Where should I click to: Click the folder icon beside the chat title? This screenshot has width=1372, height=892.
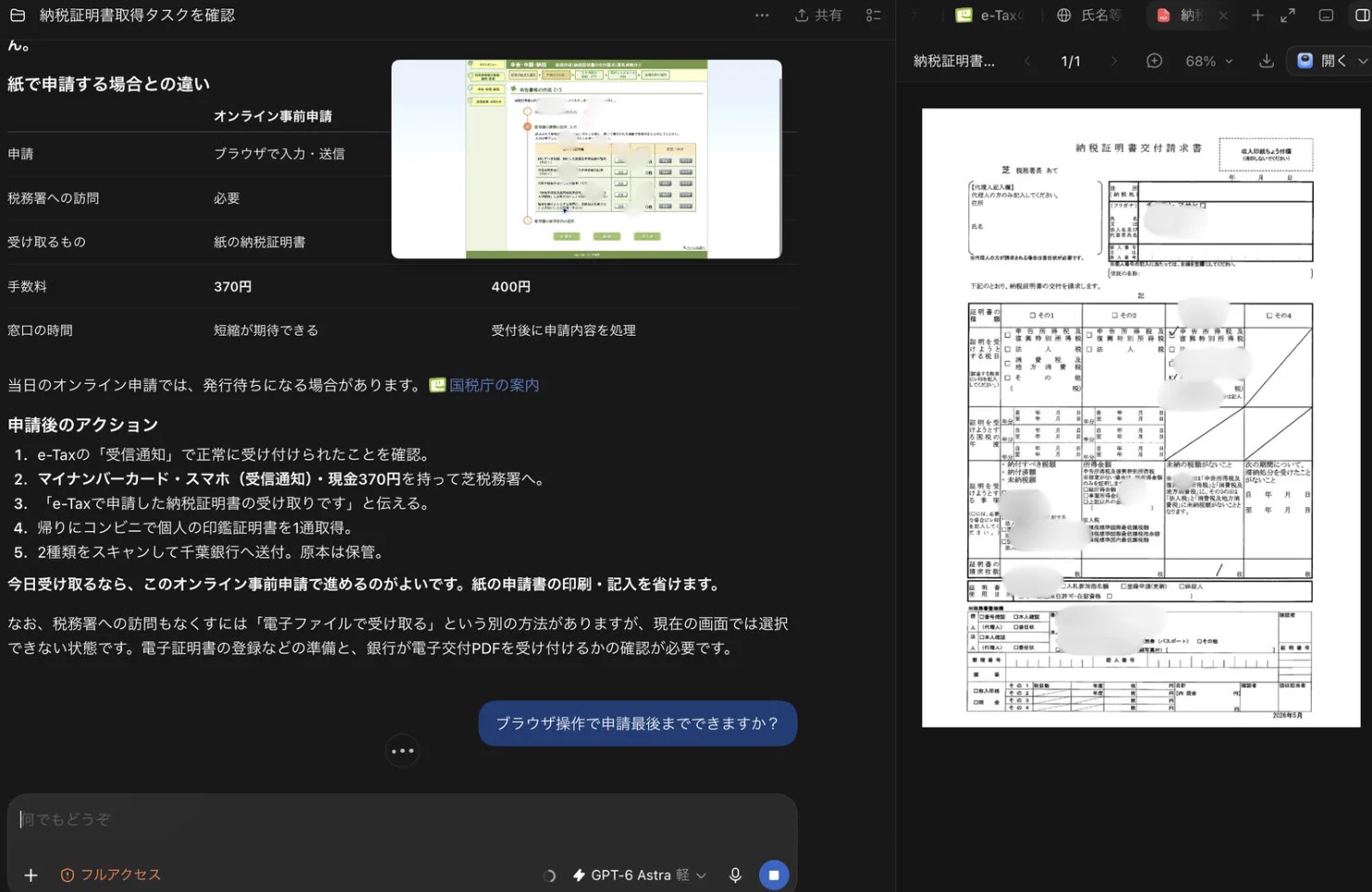(17, 15)
